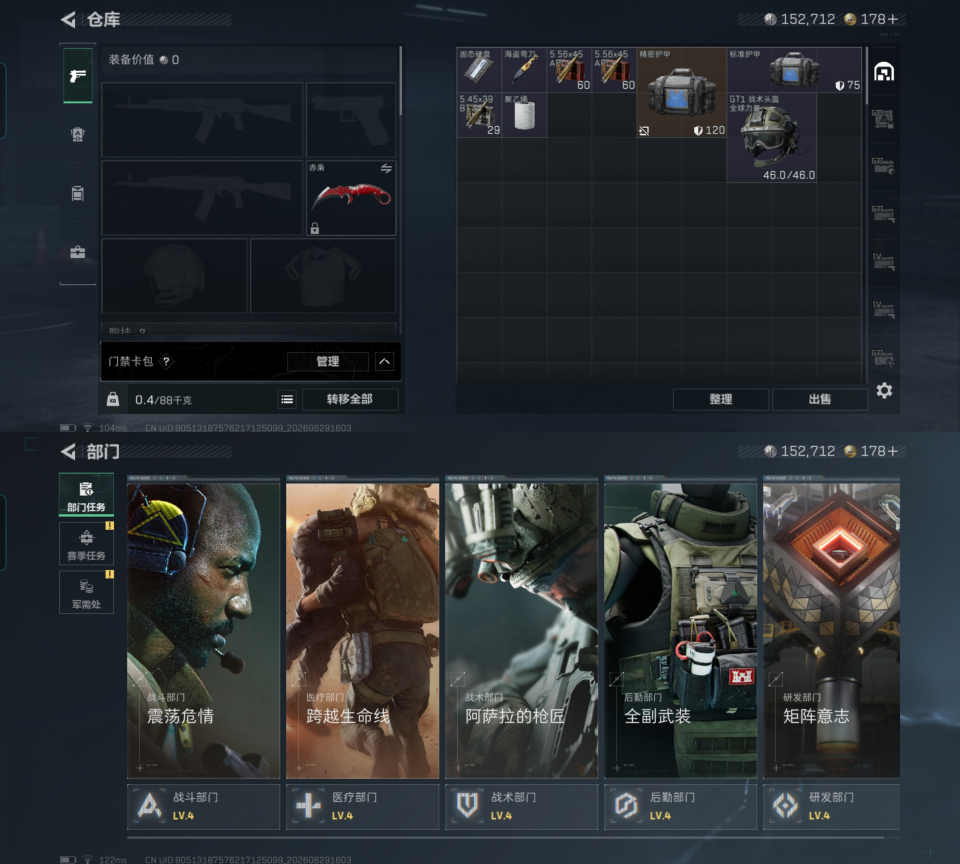Viewport: 960px width, 864px height.
Task: Click the battery icon in the 仓库 status bar
Action: [68, 428]
